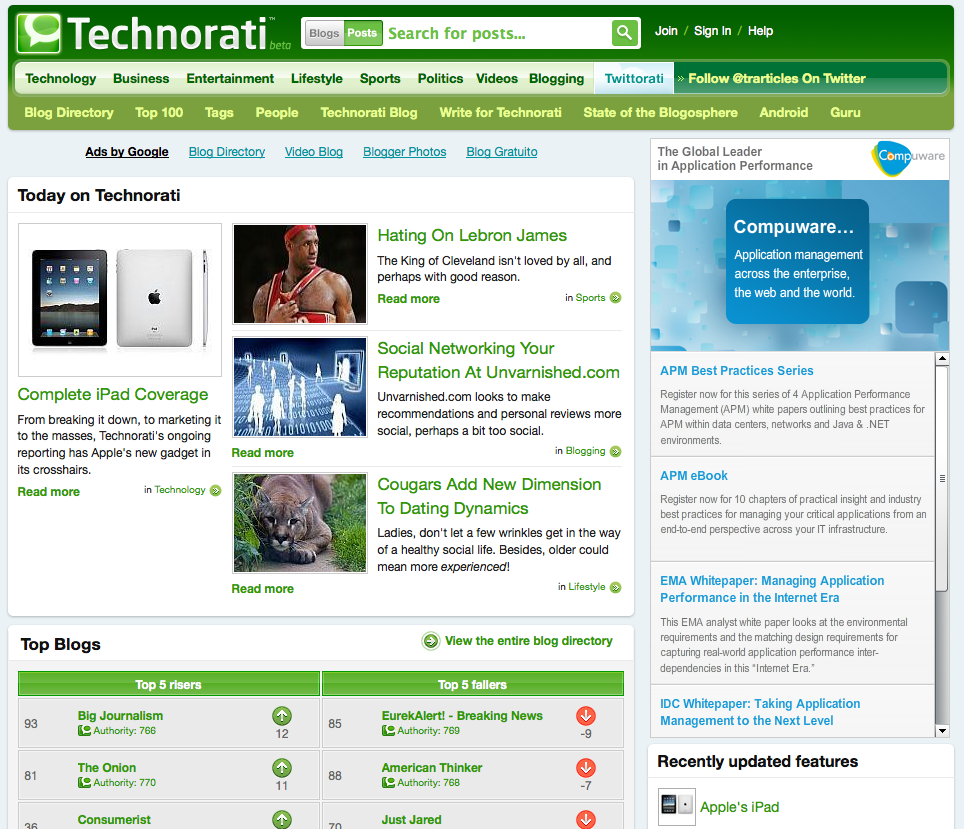Click the Sign In link
This screenshot has width=964, height=829.
(x=713, y=31)
